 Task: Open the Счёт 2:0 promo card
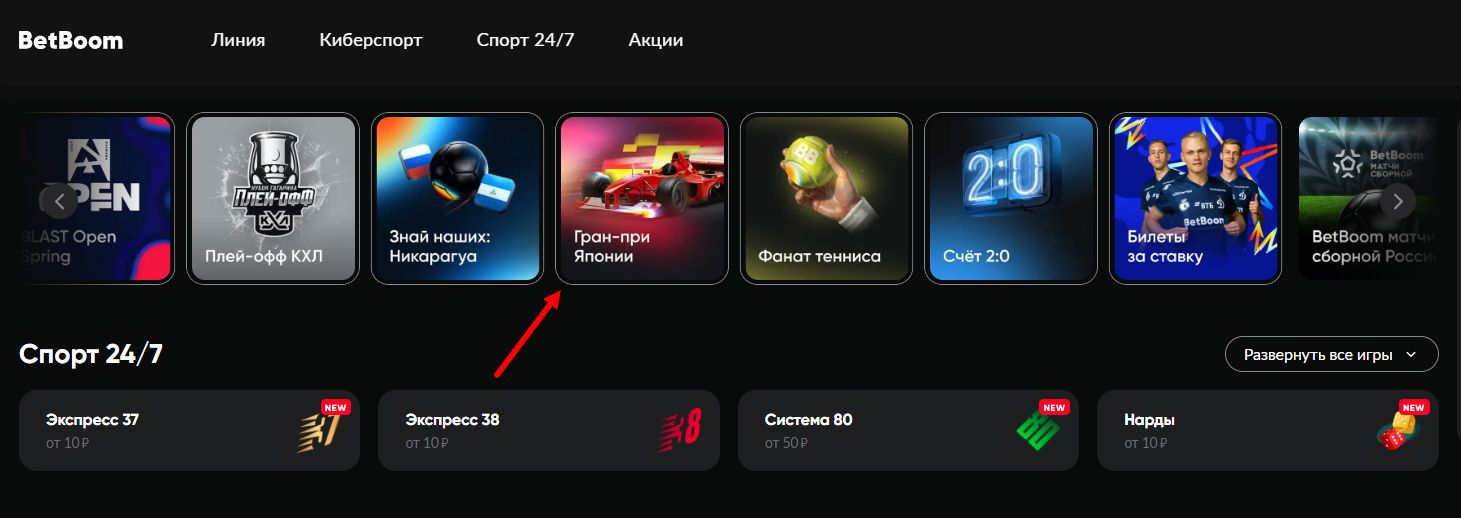[x=1010, y=199]
